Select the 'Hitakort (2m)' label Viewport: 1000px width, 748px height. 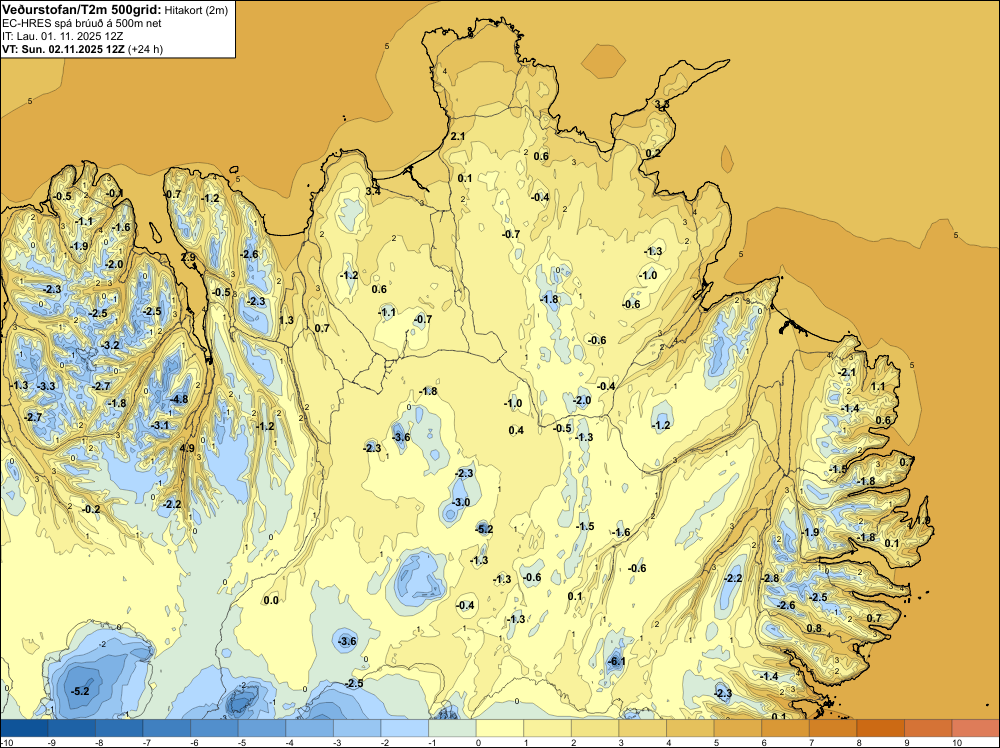coord(196,10)
